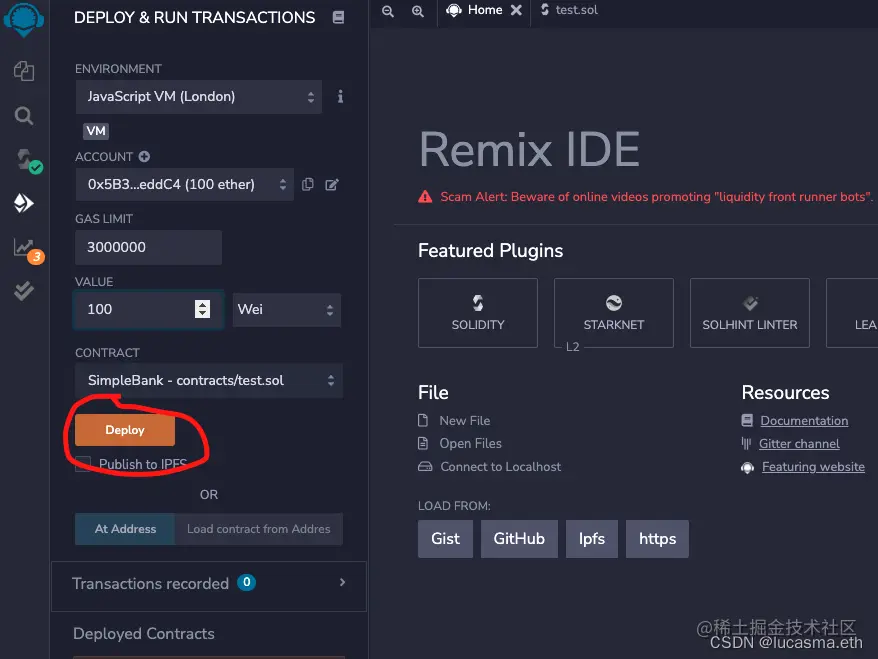The width and height of the screenshot is (878, 659).
Task: Open the Featuring website link
Action: point(813,466)
